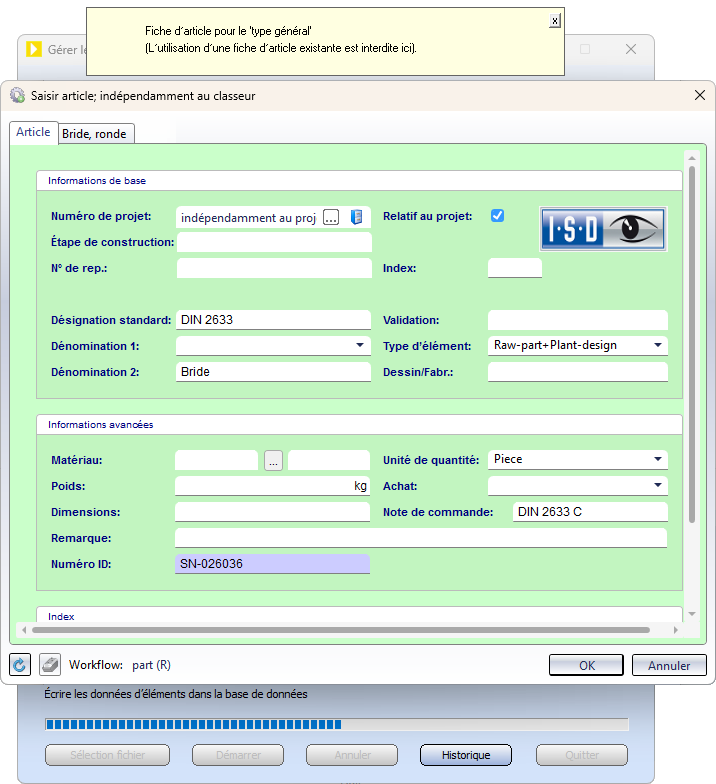Click the horizontal scrollbar of the form

(x=341, y=630)
